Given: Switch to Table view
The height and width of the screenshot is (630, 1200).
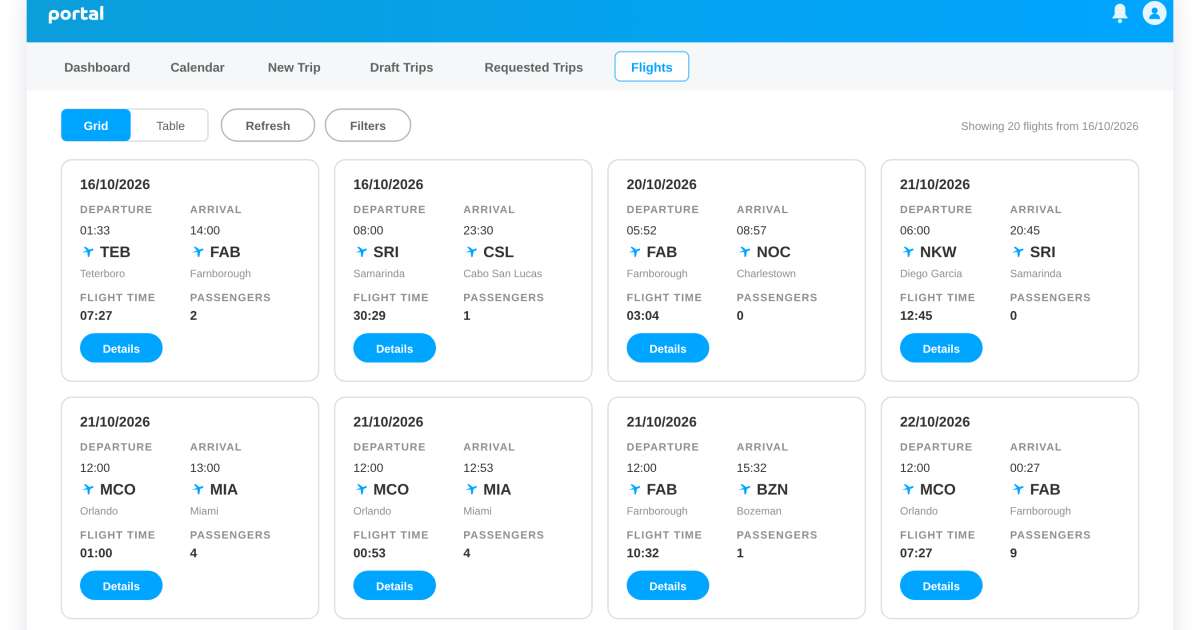Looking at the screenshot, I should 170,125.
